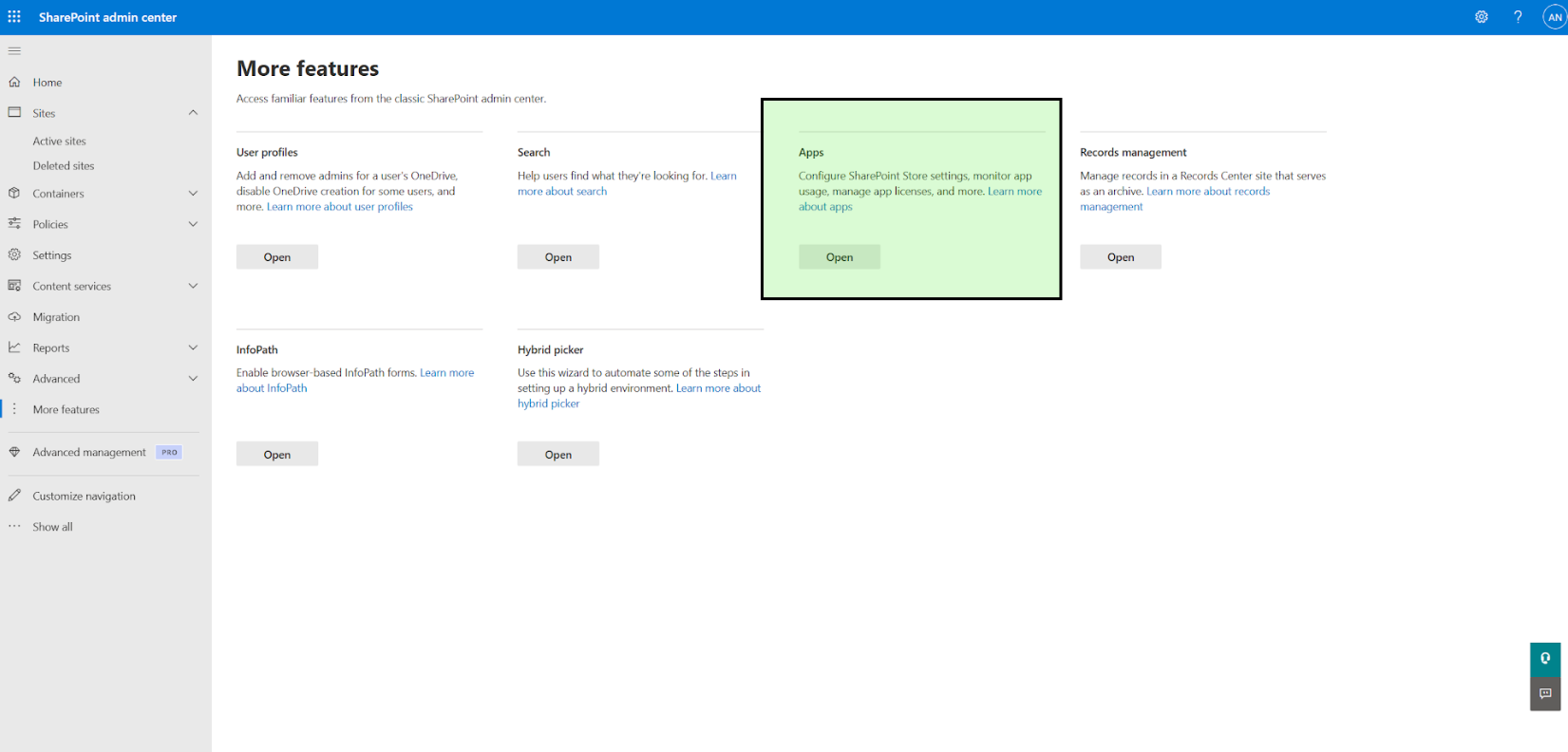
Task: Click the Content services icon
Action: click(x=14, y=286)
